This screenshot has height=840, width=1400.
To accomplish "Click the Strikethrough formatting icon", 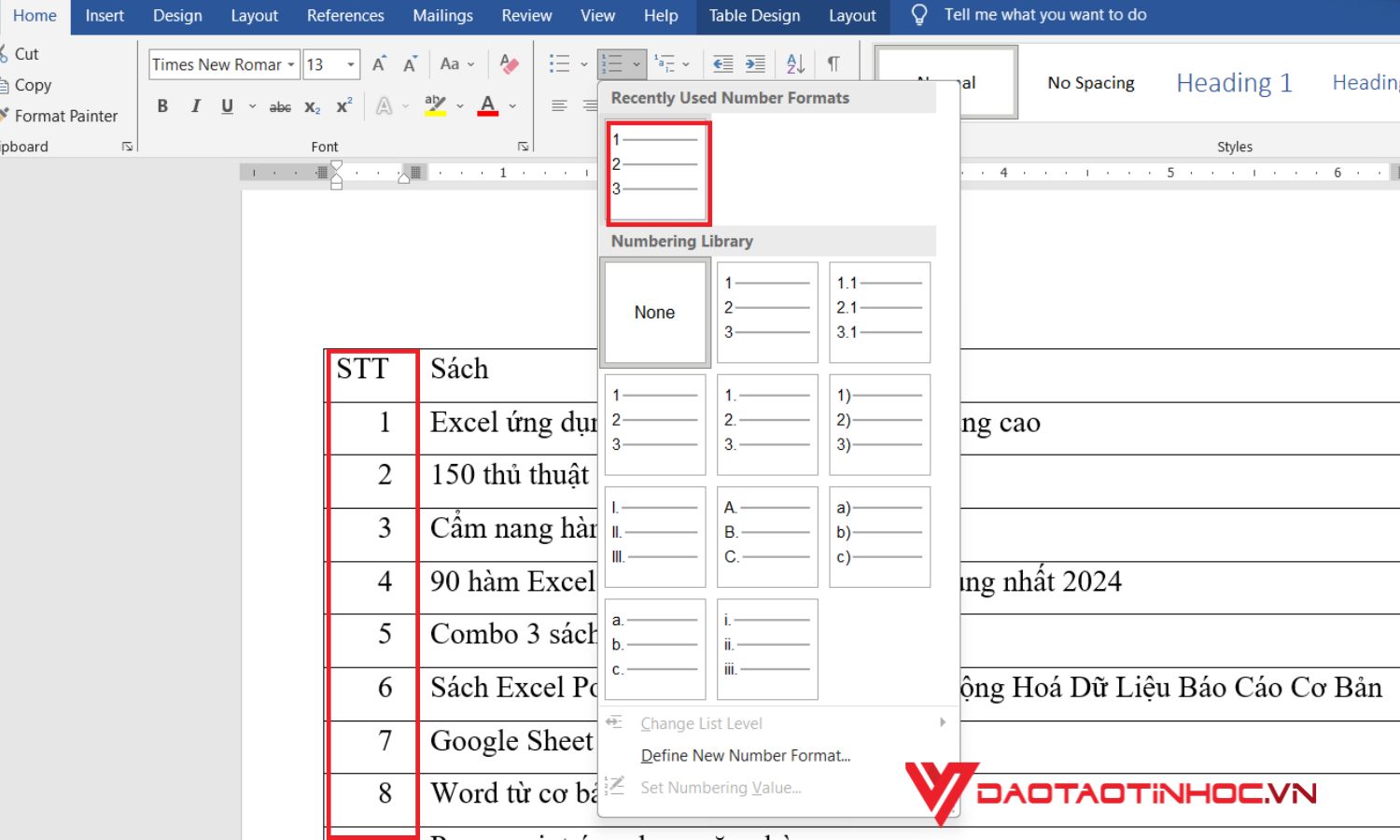I will coord(280,106).
